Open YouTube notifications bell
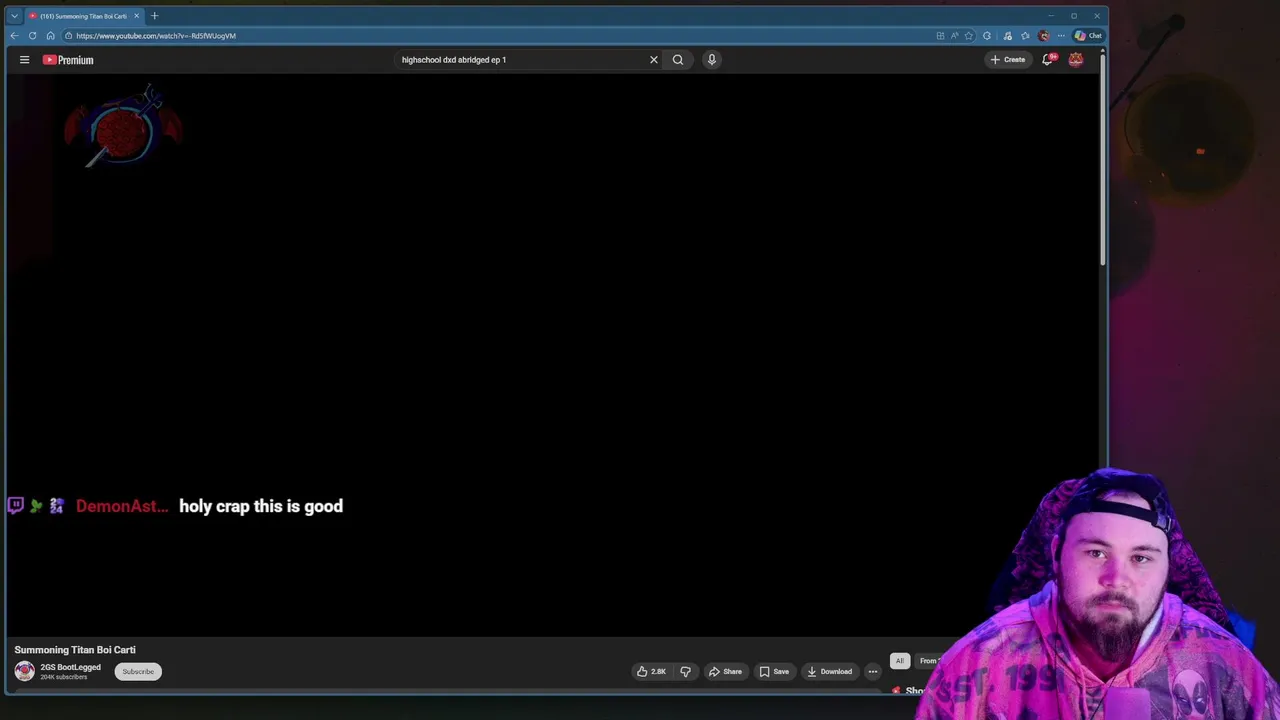1280x720 pixels. pos(1048,60)
